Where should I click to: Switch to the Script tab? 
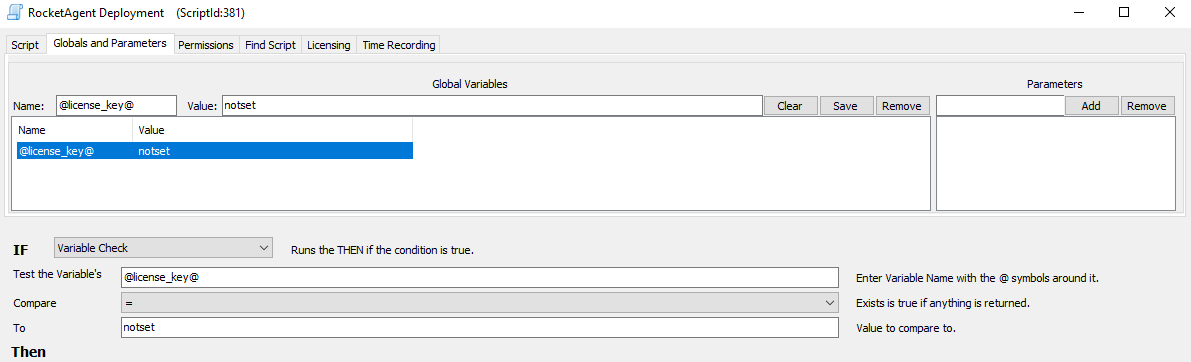25,45
